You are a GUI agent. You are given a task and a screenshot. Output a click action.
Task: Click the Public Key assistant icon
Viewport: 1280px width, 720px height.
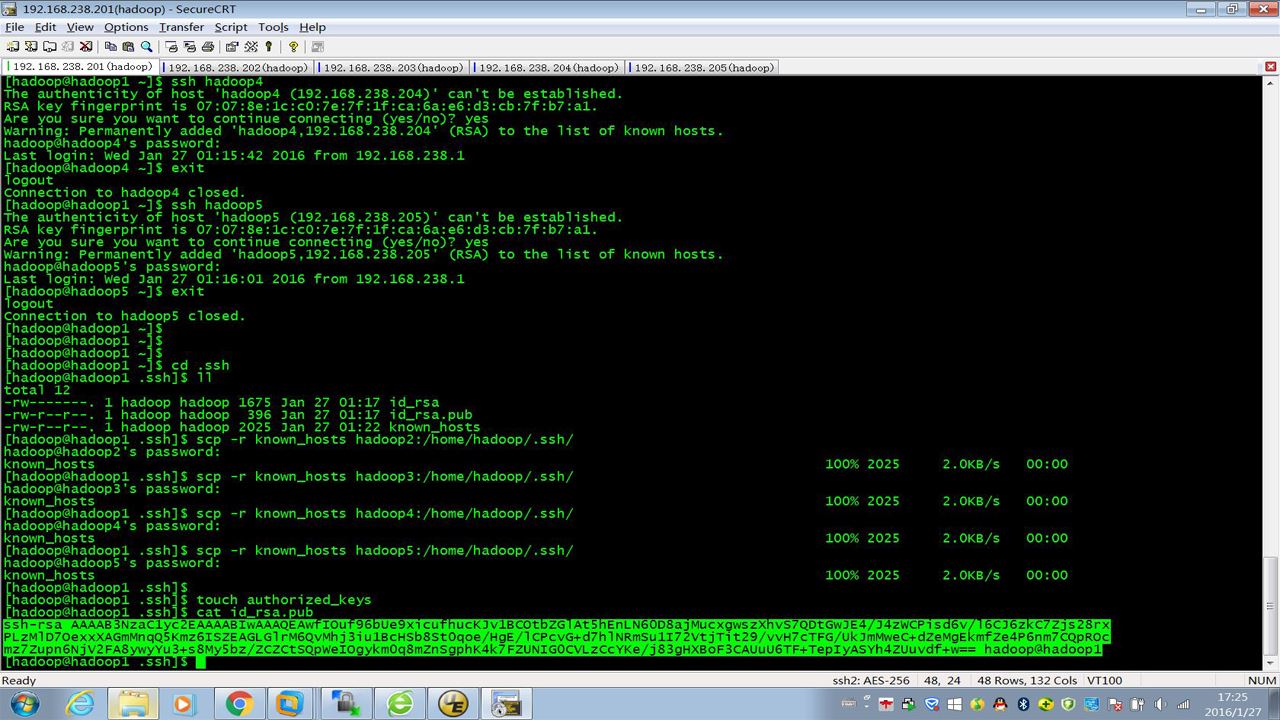click(269, 46)
